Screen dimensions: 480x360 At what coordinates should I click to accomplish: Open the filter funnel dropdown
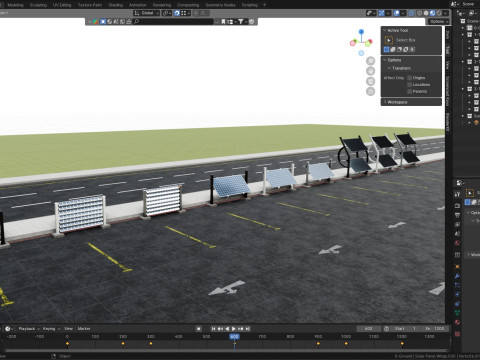pyautogui.click(x=242, y=22)
